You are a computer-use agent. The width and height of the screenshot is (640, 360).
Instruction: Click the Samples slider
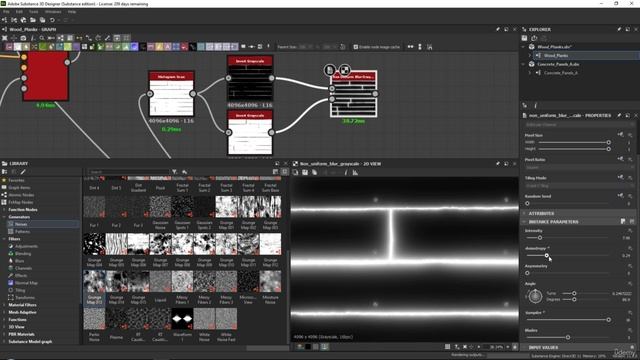[x=567, y=320]
